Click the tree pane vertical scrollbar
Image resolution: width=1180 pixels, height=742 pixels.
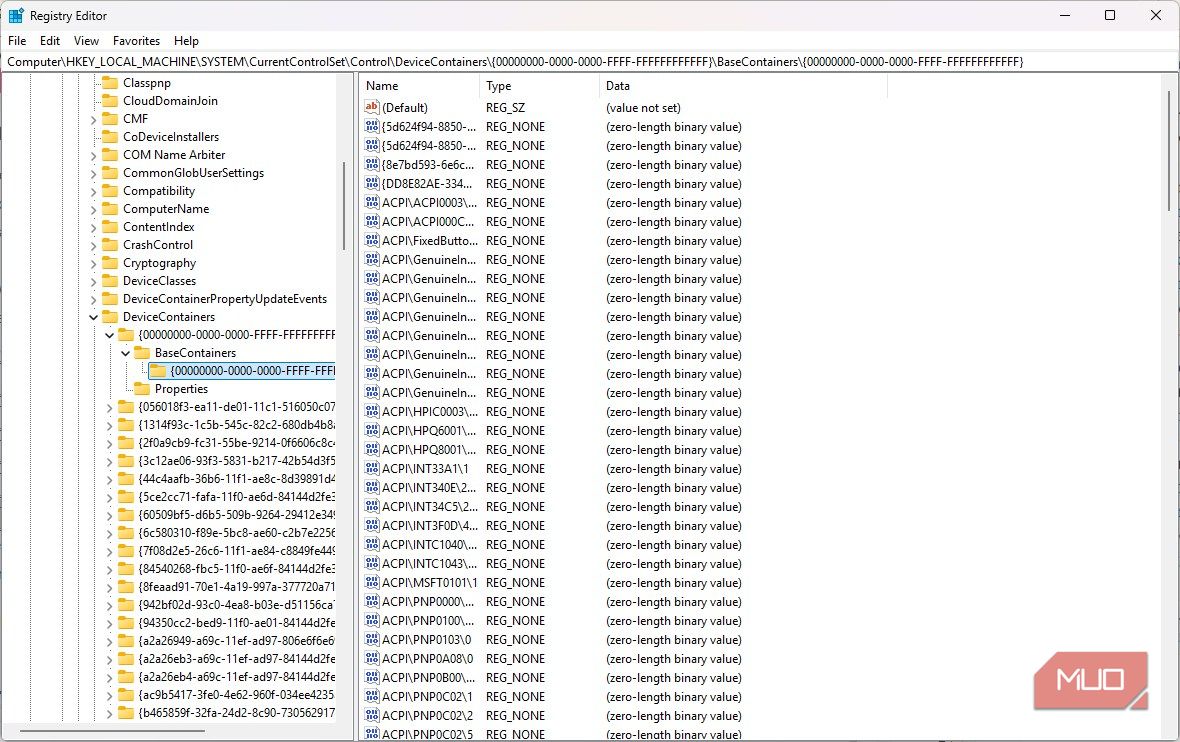pyautogui.click(x=345, y=205)
